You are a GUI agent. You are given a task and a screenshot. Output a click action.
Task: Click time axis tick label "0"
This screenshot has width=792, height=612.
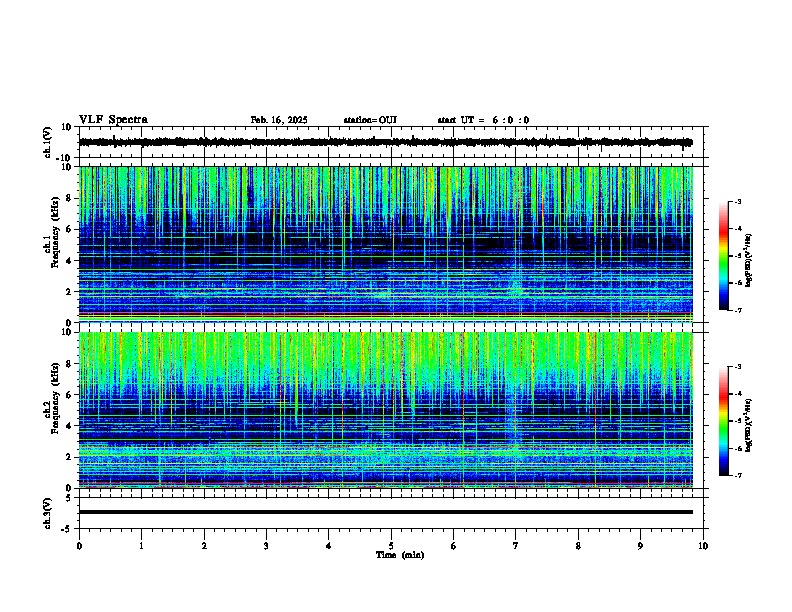click(x=79, y=546)
